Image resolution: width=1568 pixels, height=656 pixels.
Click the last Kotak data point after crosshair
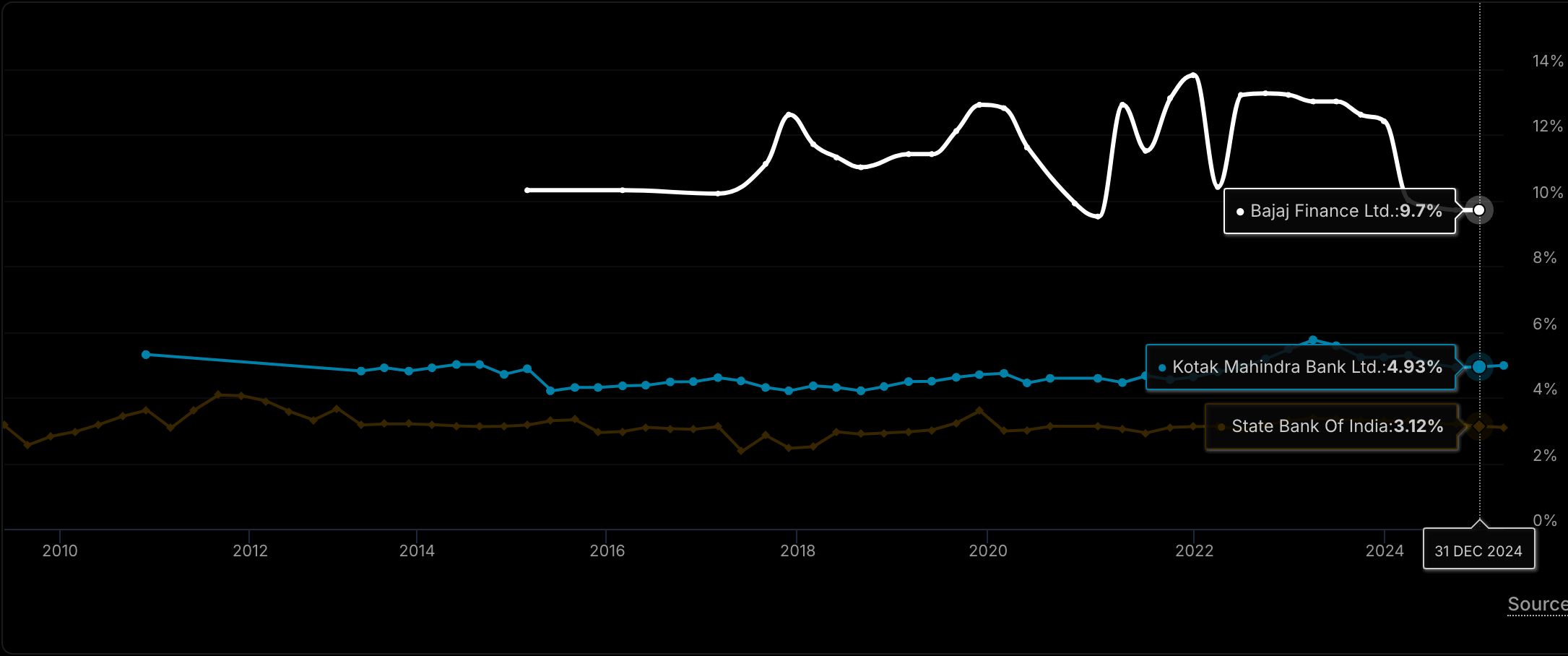tap(1504, 366)
